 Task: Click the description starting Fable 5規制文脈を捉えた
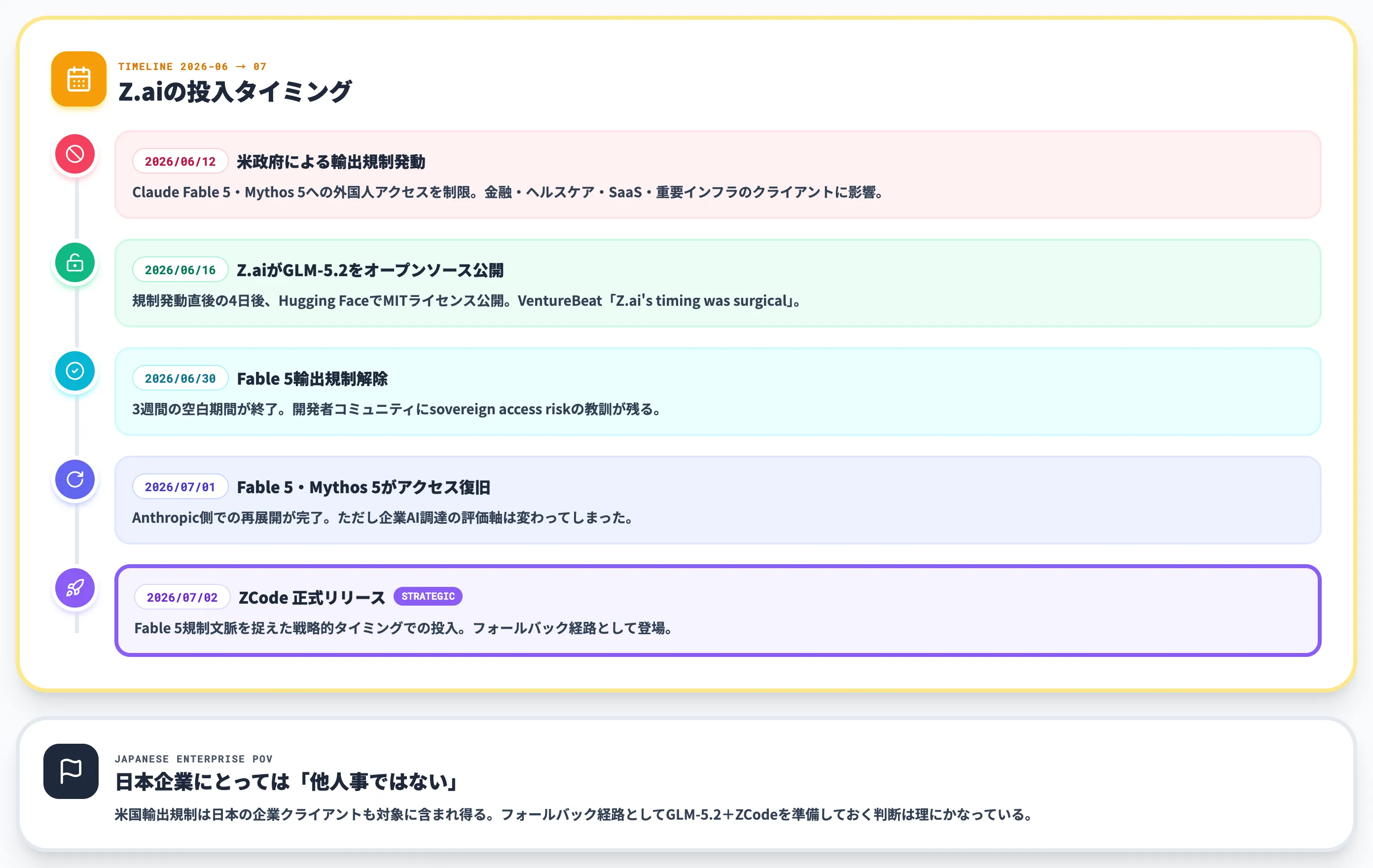404,628
